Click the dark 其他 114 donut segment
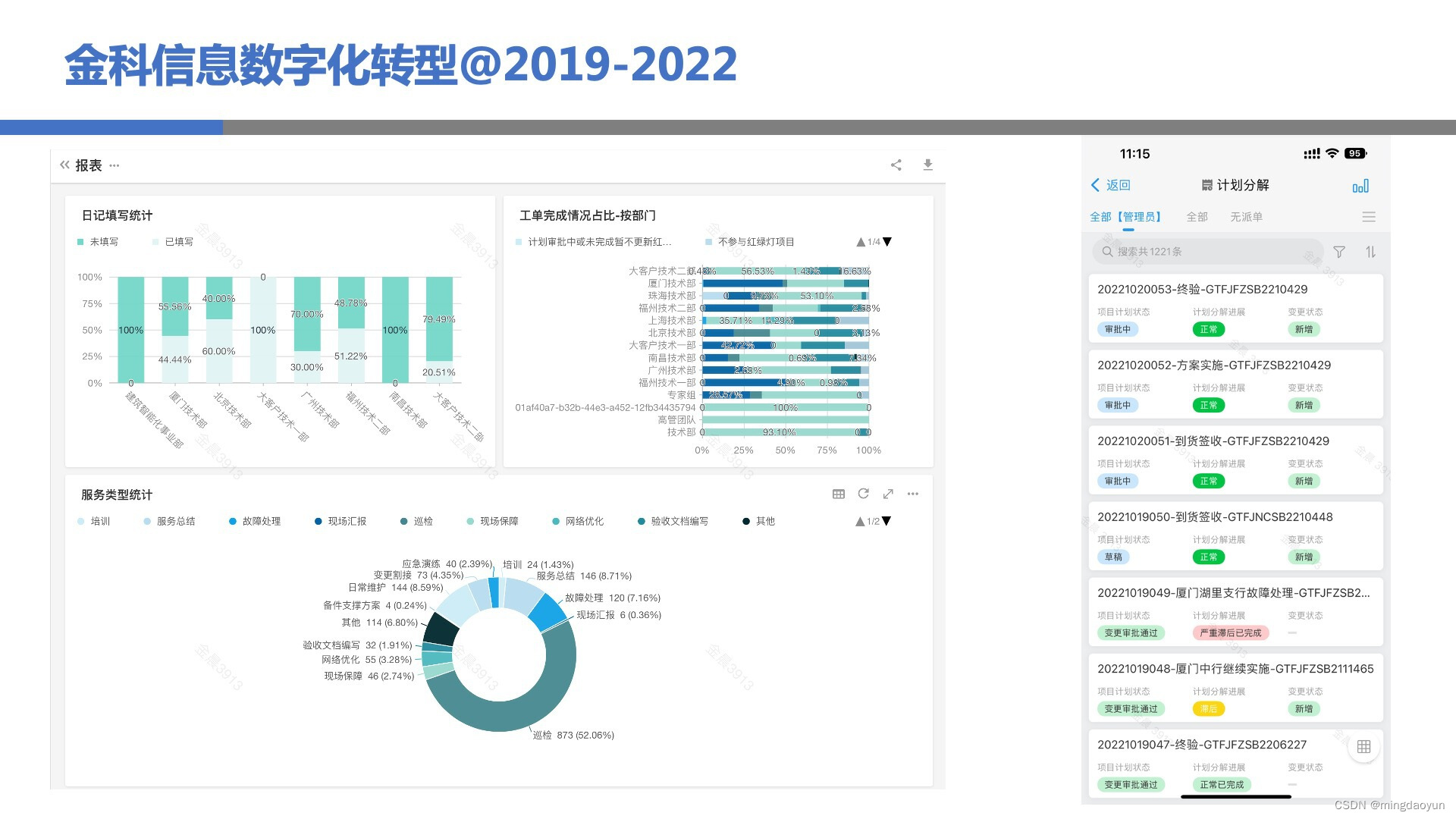The image size is (1456, 819). 441,629
